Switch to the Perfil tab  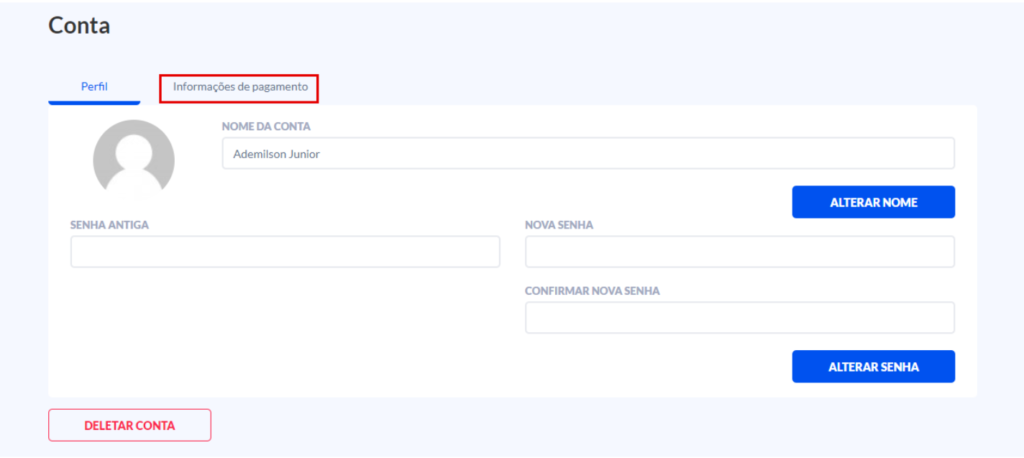[x=94, y=87]
